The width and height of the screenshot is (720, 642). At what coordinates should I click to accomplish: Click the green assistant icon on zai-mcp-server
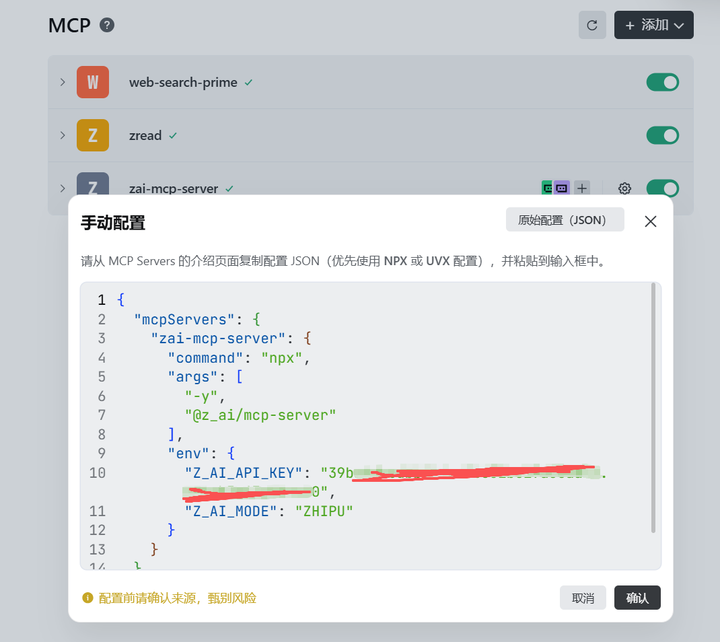[547, 188]
